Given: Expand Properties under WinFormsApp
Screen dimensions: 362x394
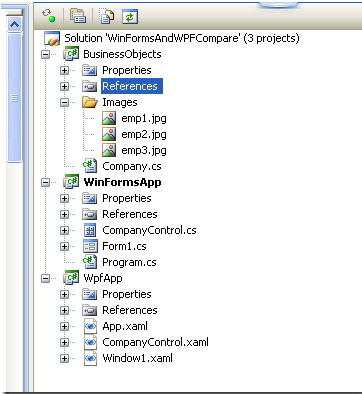Looking at the screenshot, I should 64,198.
